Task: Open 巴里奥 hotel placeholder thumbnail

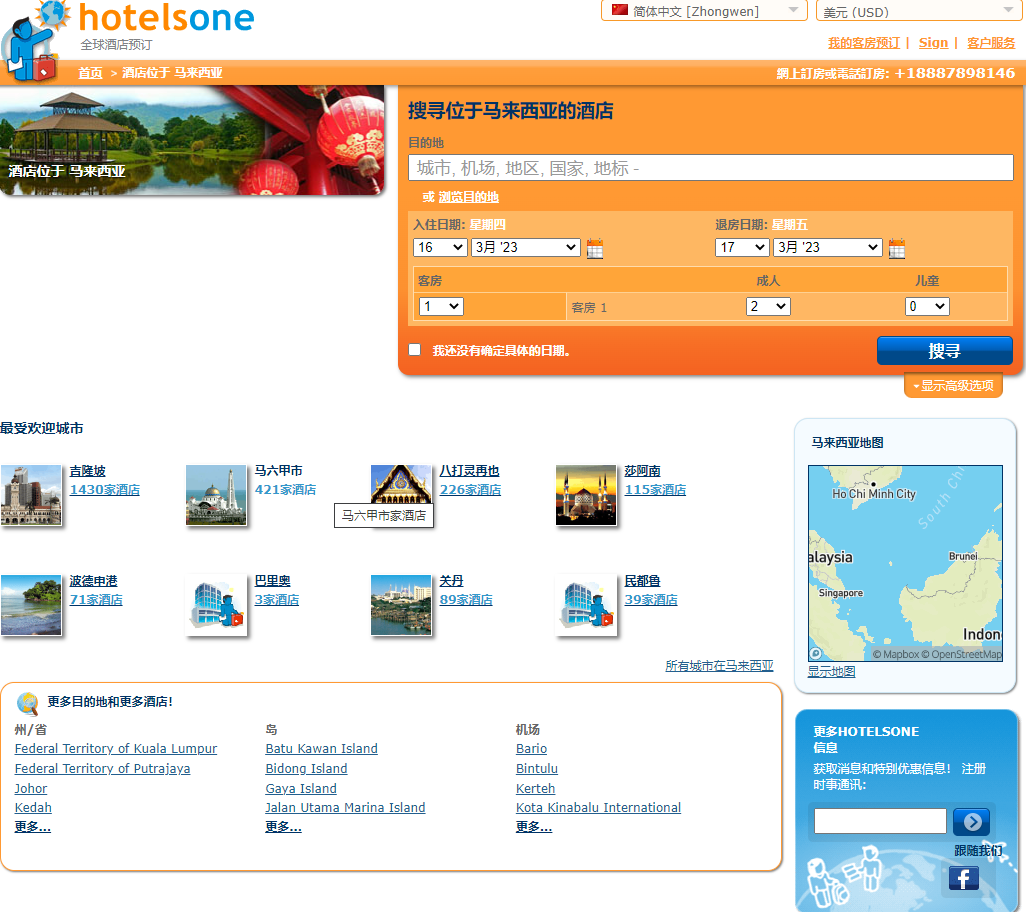Action: [x=216, y=605]
